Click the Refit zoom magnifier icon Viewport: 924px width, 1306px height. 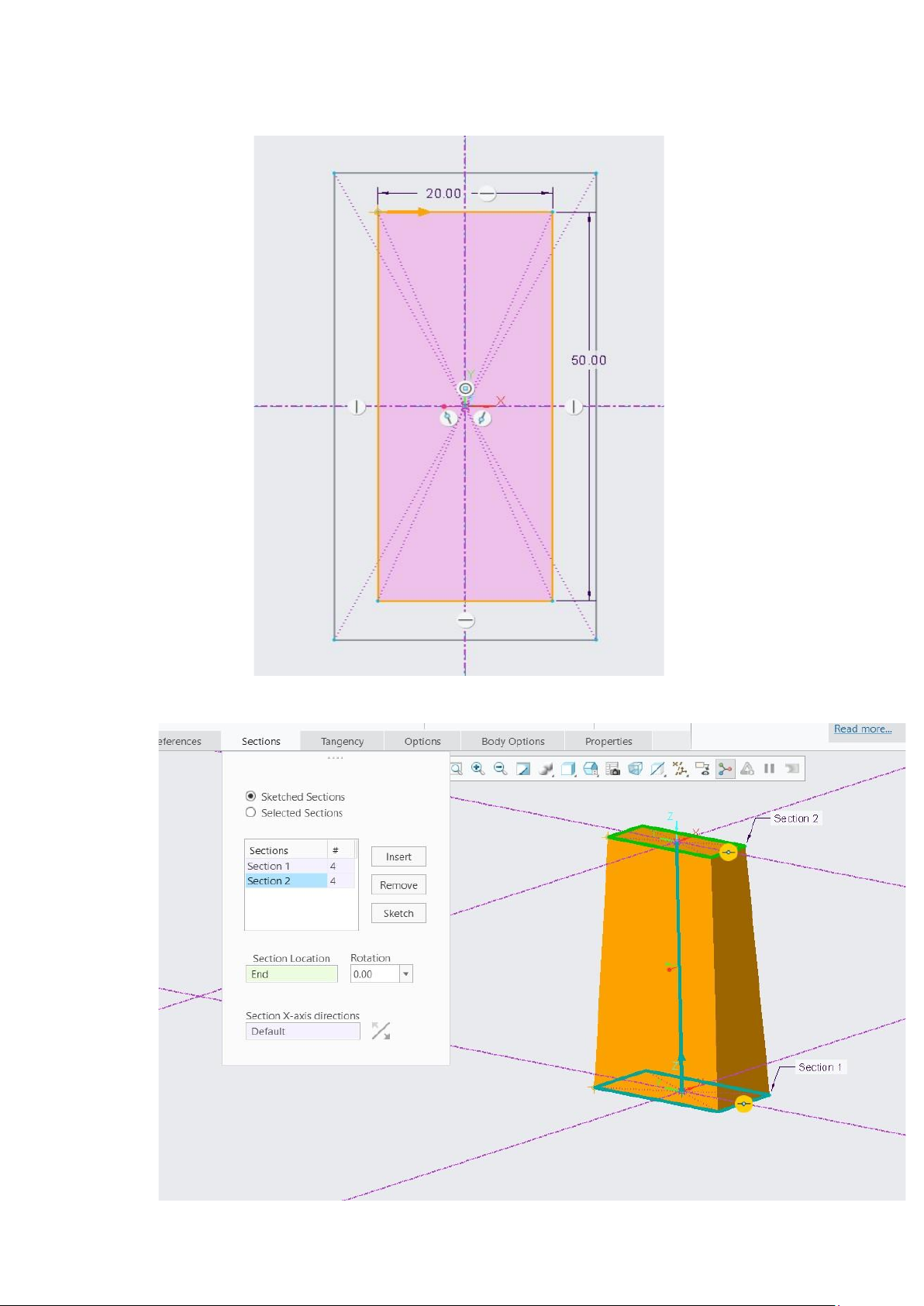point(457,769)
